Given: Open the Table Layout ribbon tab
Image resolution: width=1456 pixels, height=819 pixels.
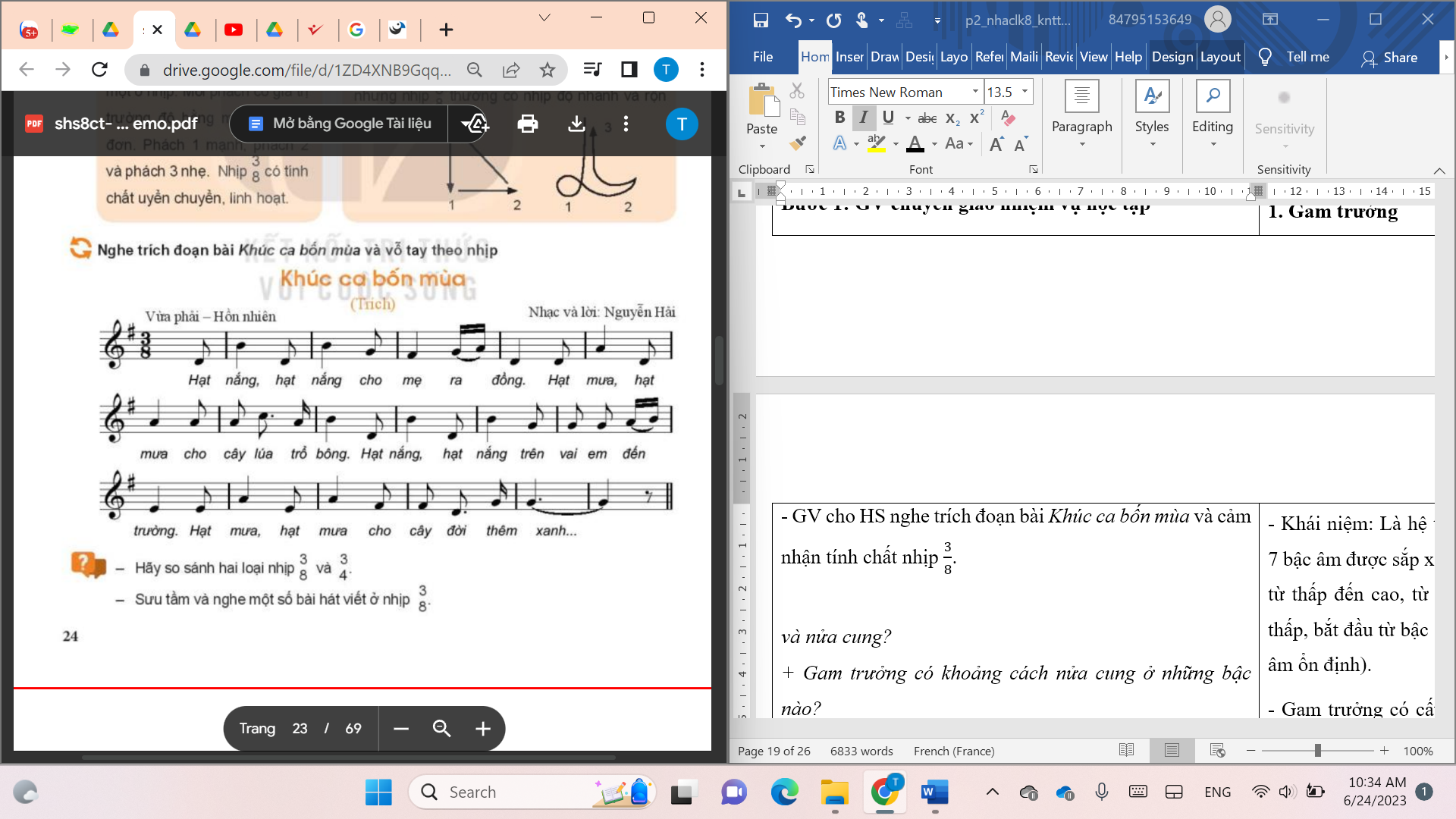Looking at the screenshot, I should click(x=1220, y=57).
